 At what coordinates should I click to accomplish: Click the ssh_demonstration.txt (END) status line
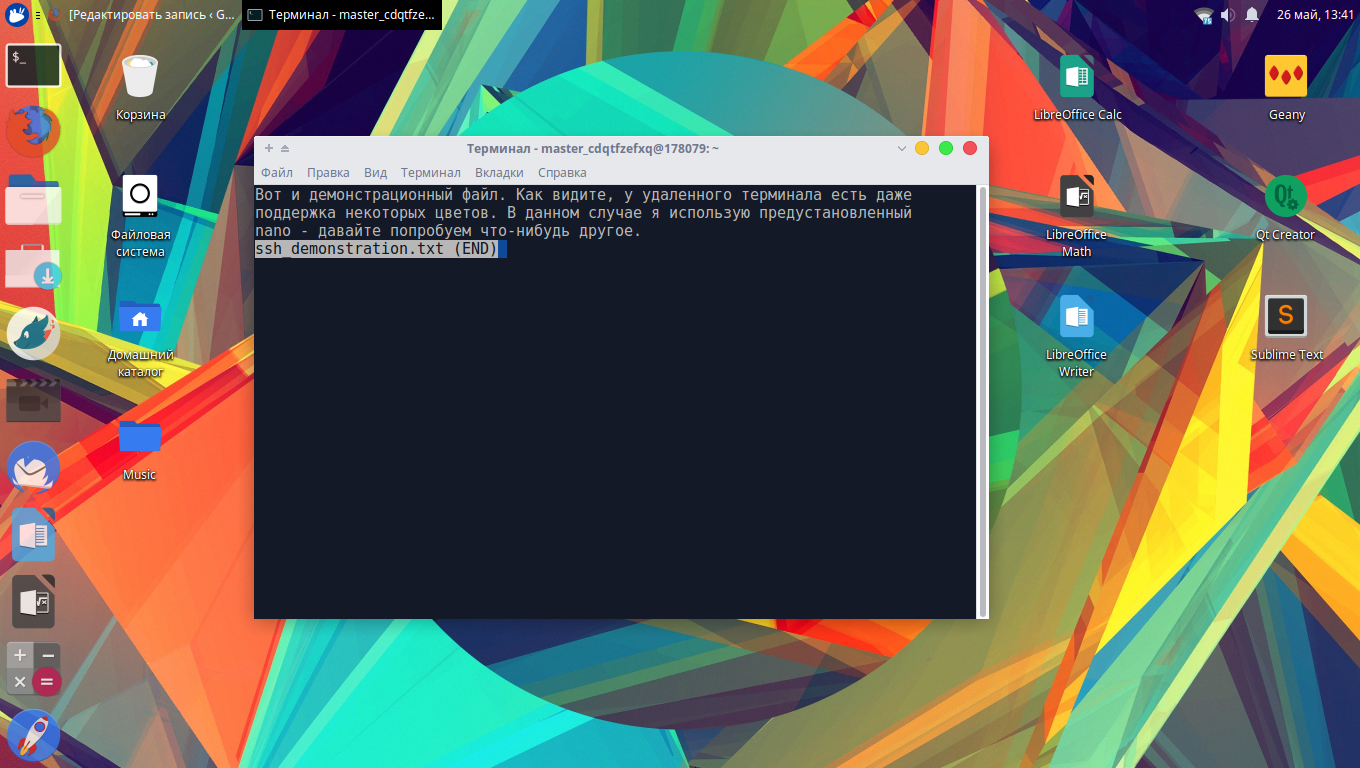coord(376,249)
